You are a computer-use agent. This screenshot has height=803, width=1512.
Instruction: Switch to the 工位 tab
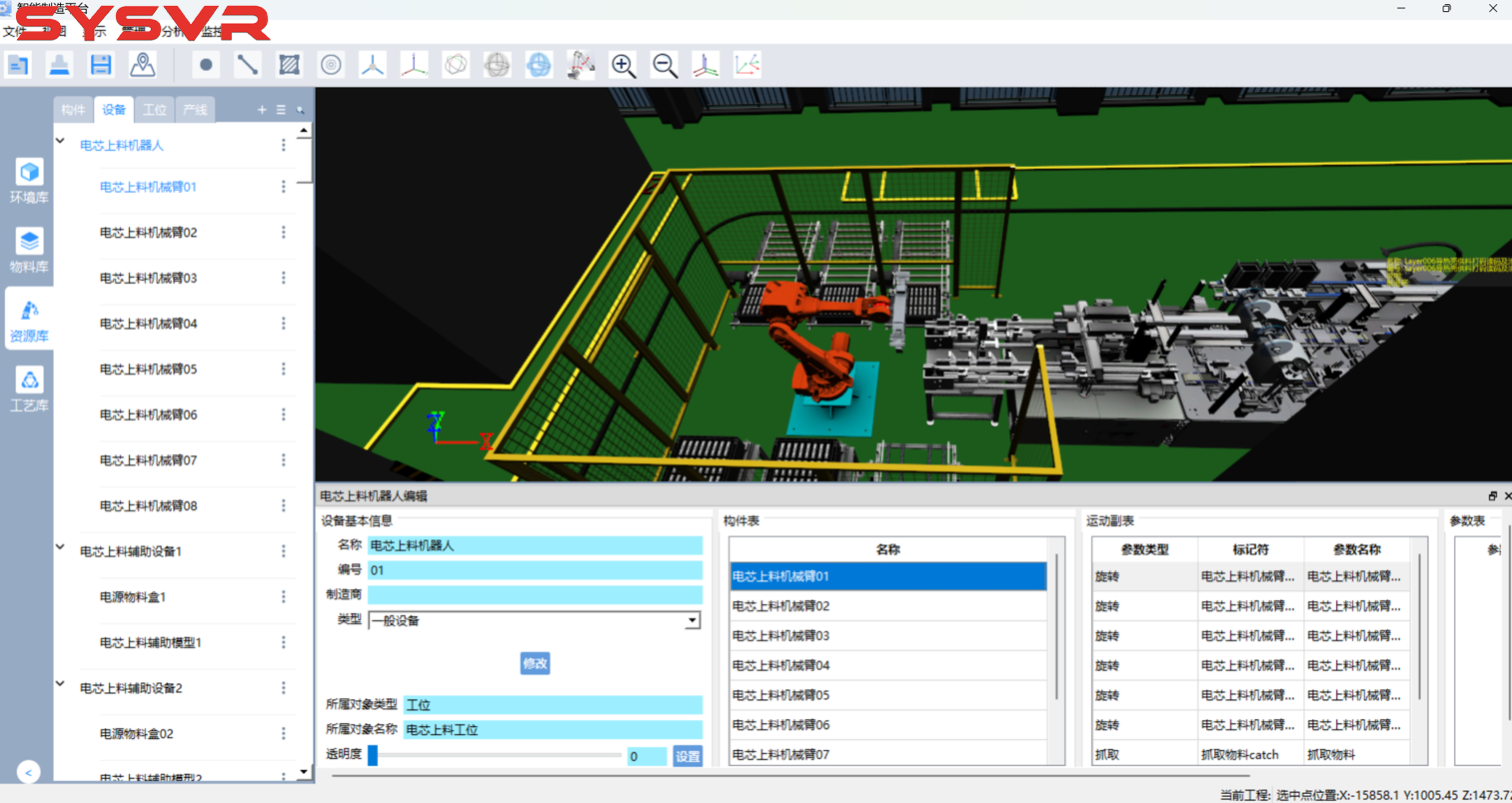(x=155, y=110)
